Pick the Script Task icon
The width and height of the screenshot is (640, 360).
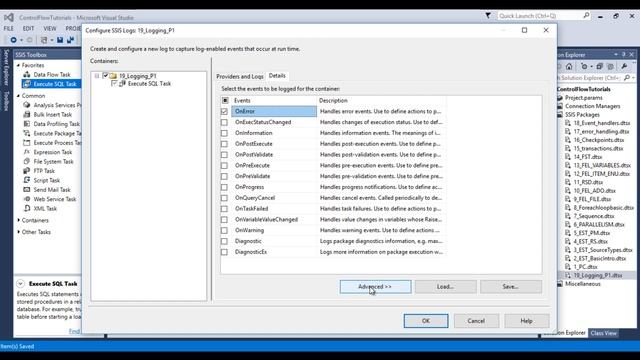pos(27,180)
